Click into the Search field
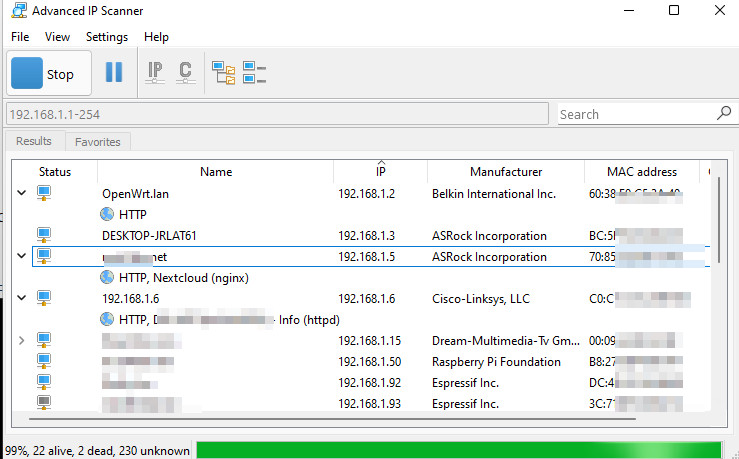Screen dimensions: 739x459 635,114
